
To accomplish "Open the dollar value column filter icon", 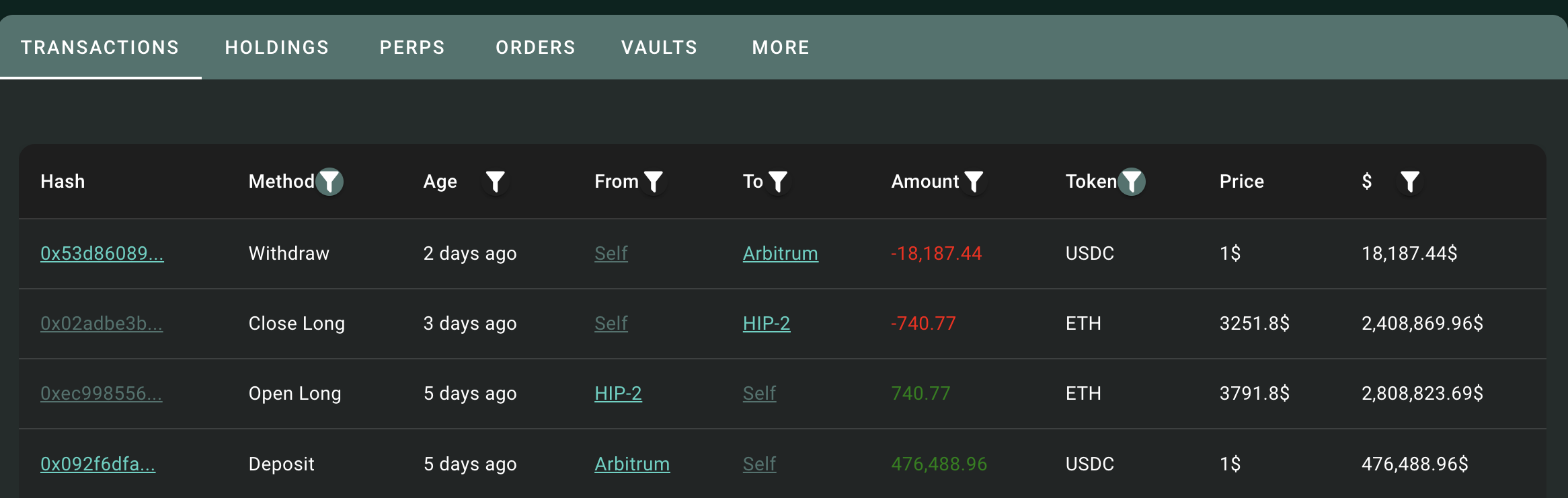I will point(1410,182).
